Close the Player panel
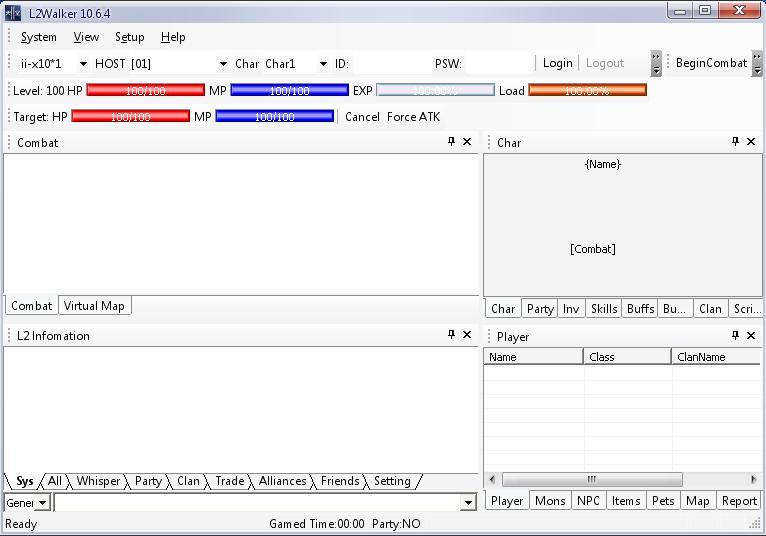The width and height of the screenshot is (766, 536). 751,335
